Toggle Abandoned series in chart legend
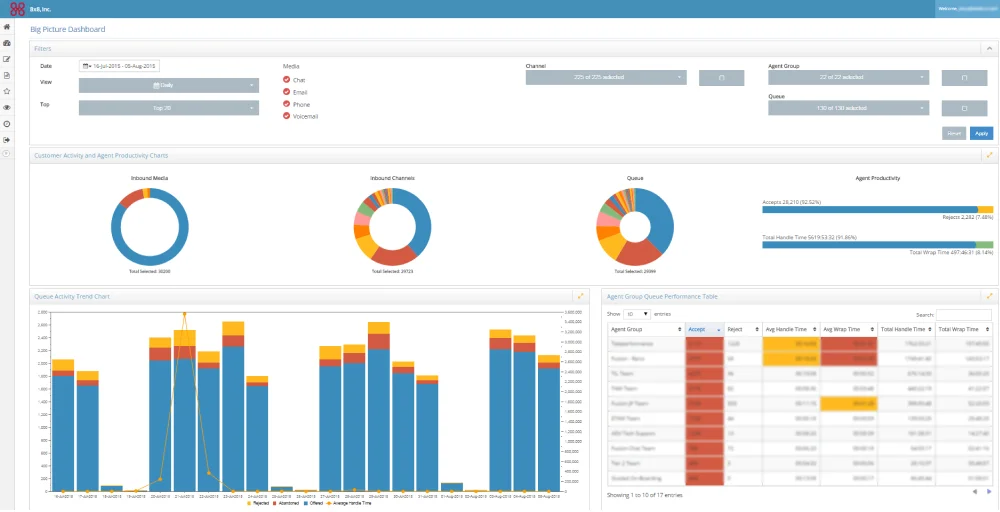This screenshot has width=1000, height=512. [x=287, y=504]
